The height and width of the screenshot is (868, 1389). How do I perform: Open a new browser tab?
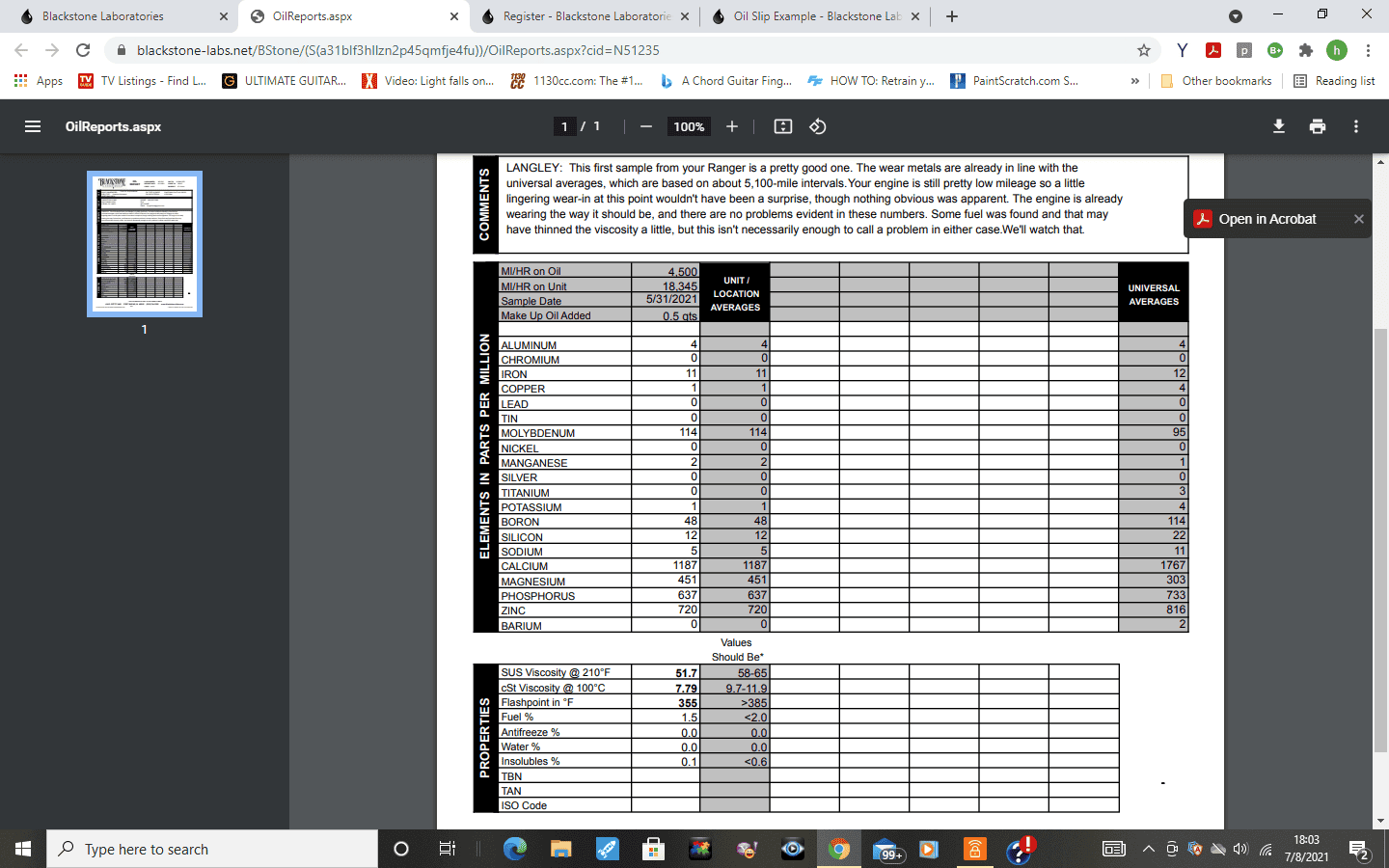click(x=952, y=16)
